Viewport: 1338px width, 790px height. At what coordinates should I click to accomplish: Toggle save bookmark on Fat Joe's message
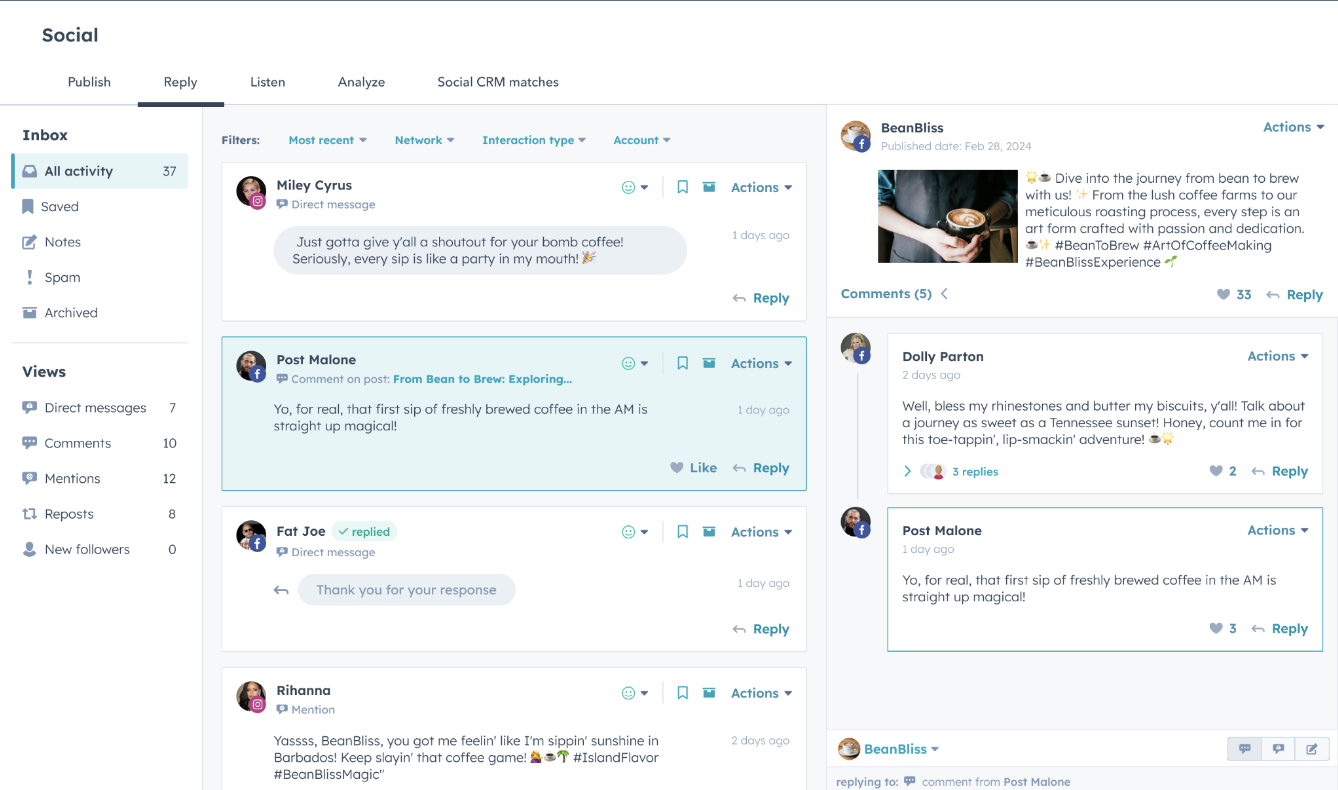pos(682,532)
